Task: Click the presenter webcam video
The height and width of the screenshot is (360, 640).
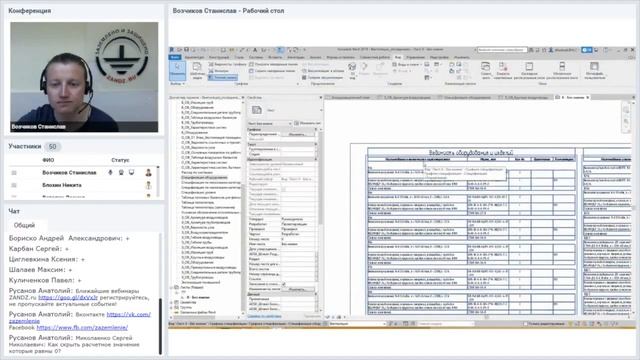Action: pos(84,77)
